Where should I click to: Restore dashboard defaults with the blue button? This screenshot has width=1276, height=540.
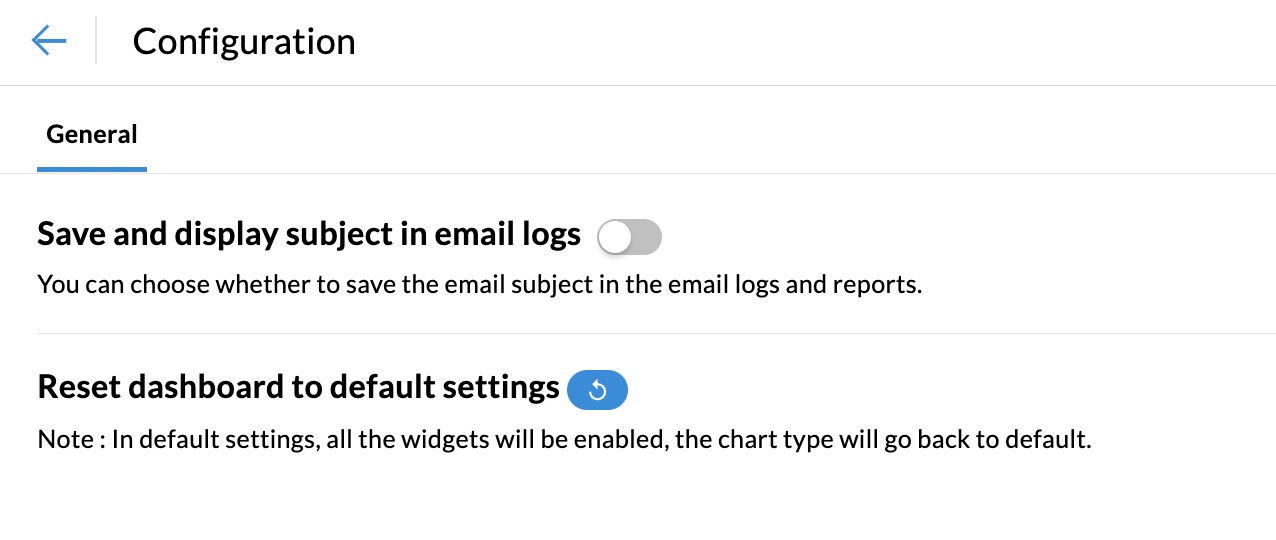[x=597, y=390]
